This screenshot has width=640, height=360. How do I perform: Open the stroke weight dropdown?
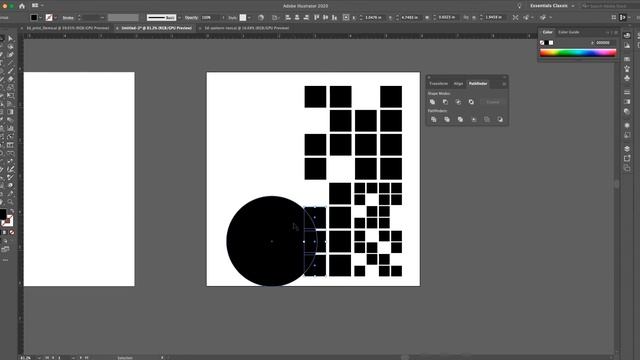click(102, 18)
